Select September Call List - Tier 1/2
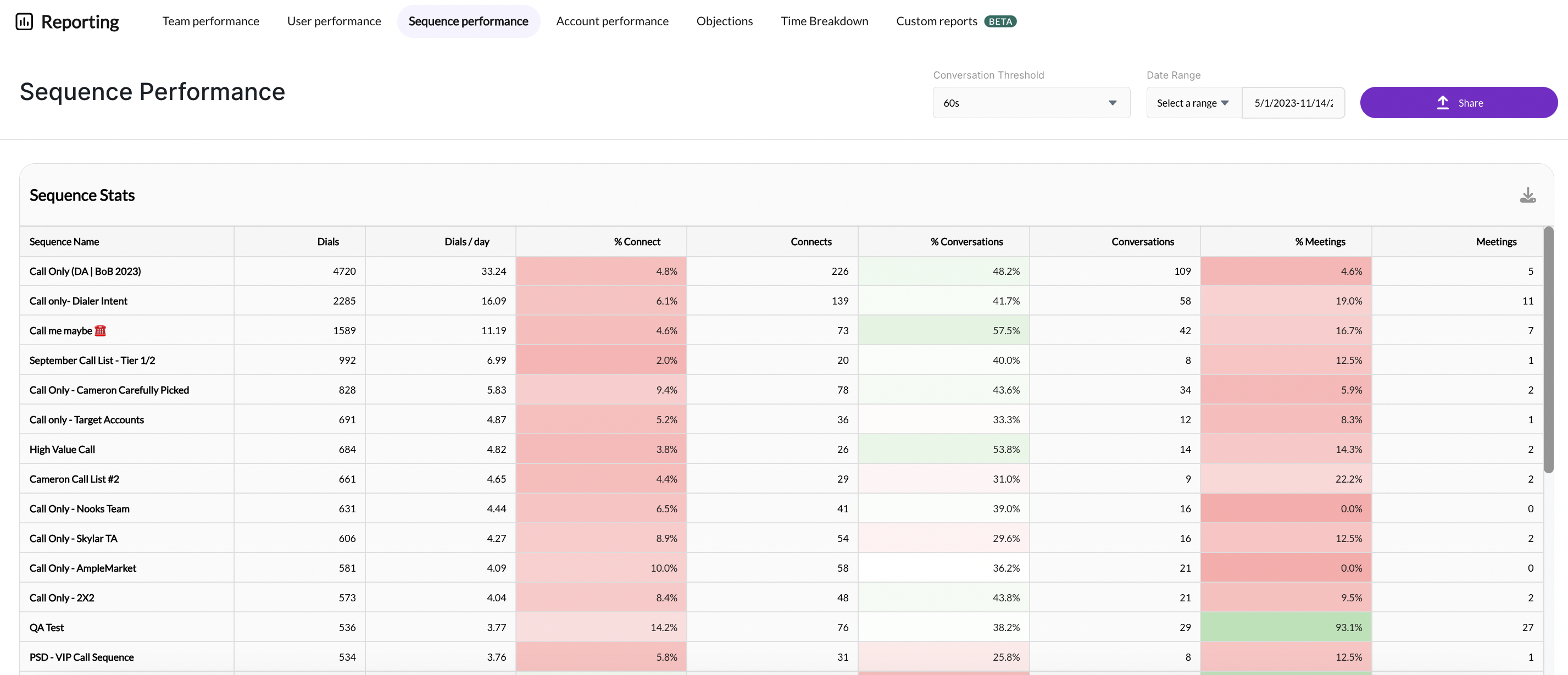Image resolution: width=1568 pixels, height=675 pixels. [92, 361]
